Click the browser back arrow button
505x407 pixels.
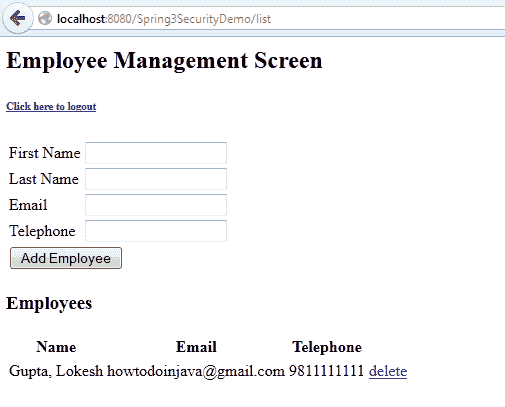(x=18, y=18)
